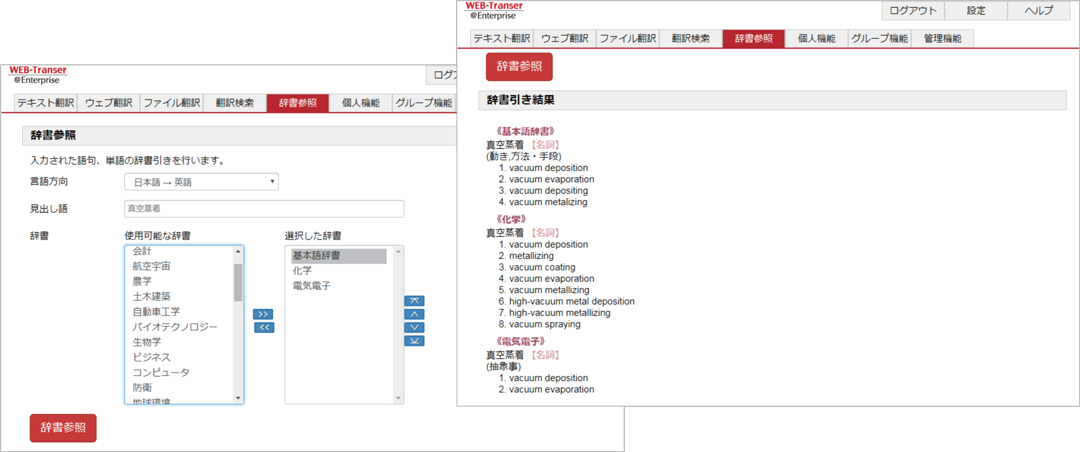Image resolution: width=1080 pixels, height=452 pixels.
Task: Open the 言語方向 language direction dropdown
Action: [x=202, y=182]
